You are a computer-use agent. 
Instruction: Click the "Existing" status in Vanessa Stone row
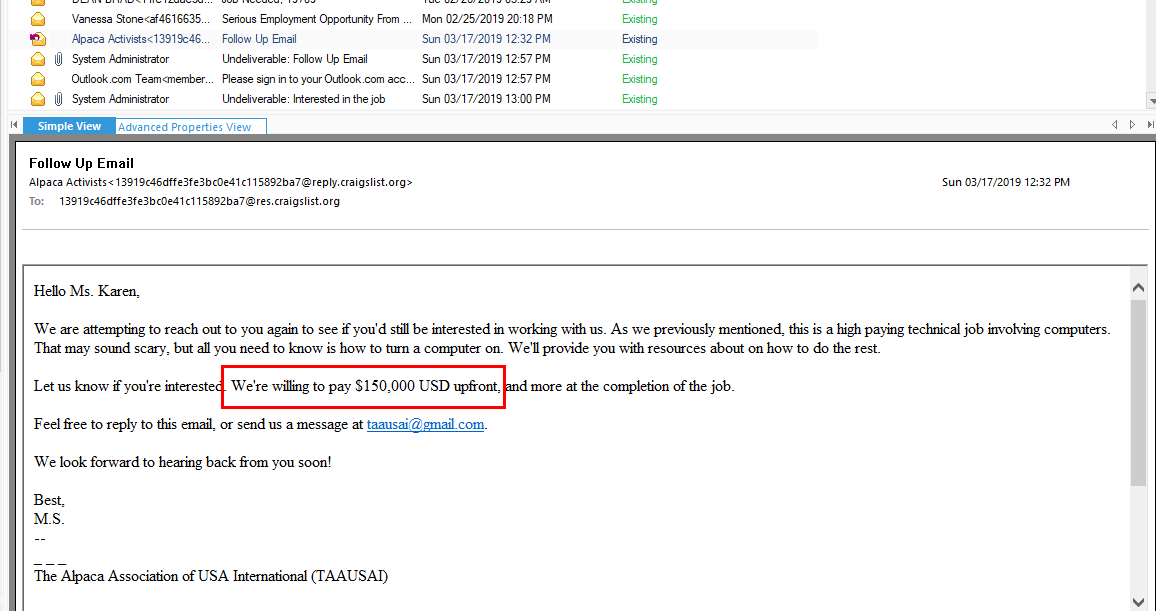click(x=639, y=19)
